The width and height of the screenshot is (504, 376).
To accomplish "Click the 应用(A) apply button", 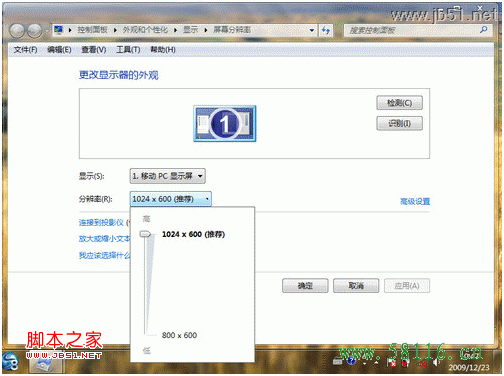I will click(x=407, y=286).
